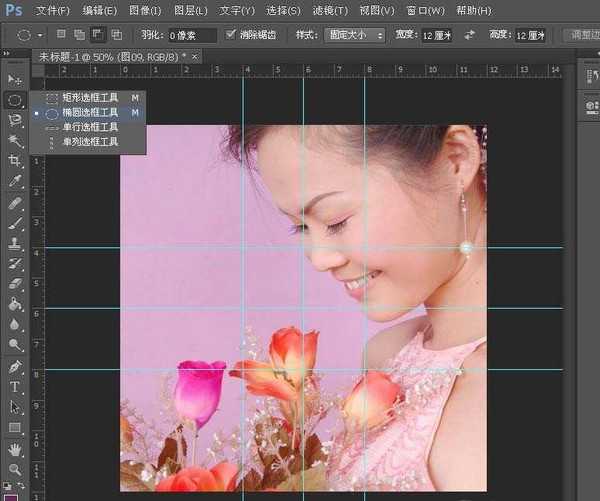Select the Eyedropper tool
Image resolution: width=600 pixels, height=501 pixels.
(x=14, y=182)
